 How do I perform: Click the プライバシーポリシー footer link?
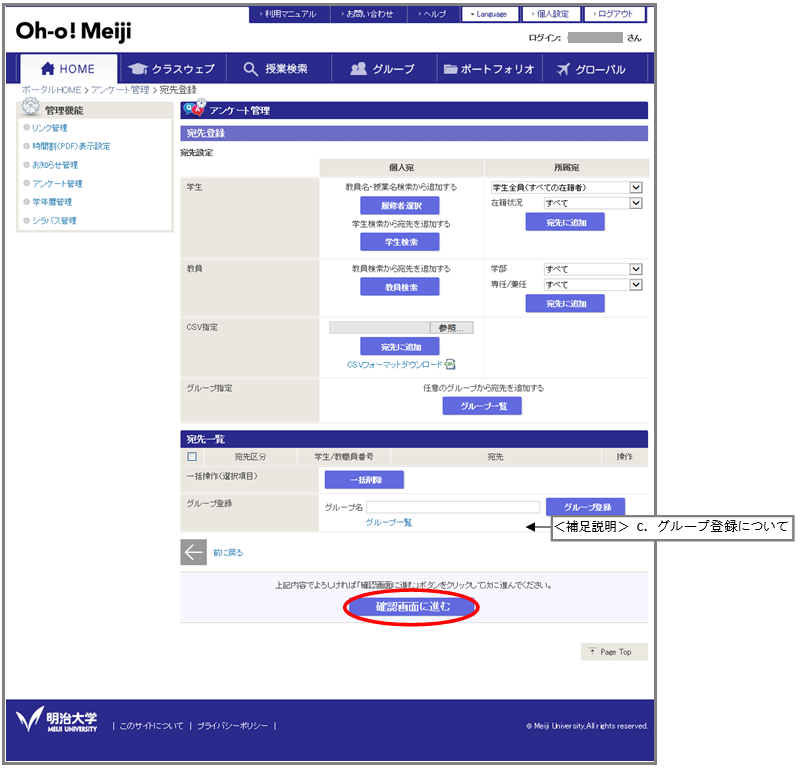pos(232,725)
